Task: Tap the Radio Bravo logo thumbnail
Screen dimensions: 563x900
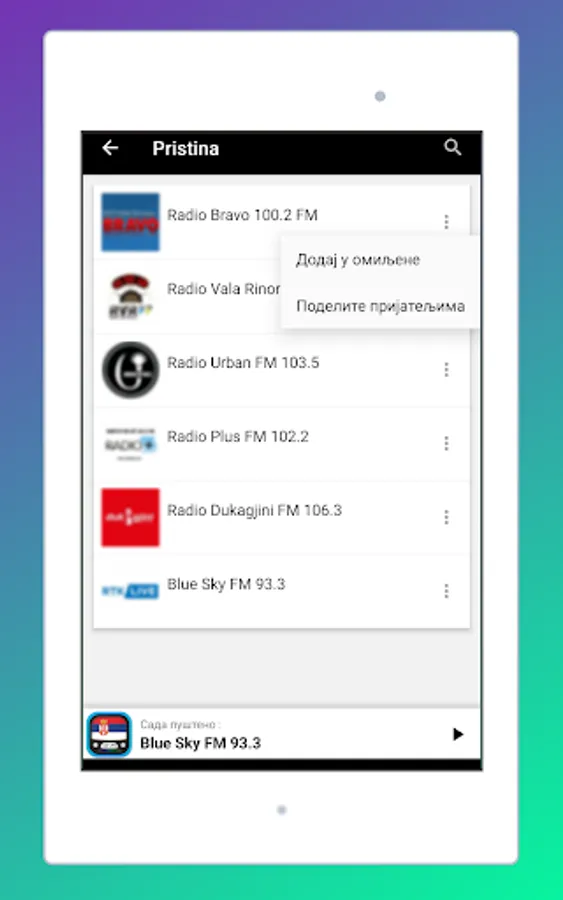Action: (x=130, y=222)
